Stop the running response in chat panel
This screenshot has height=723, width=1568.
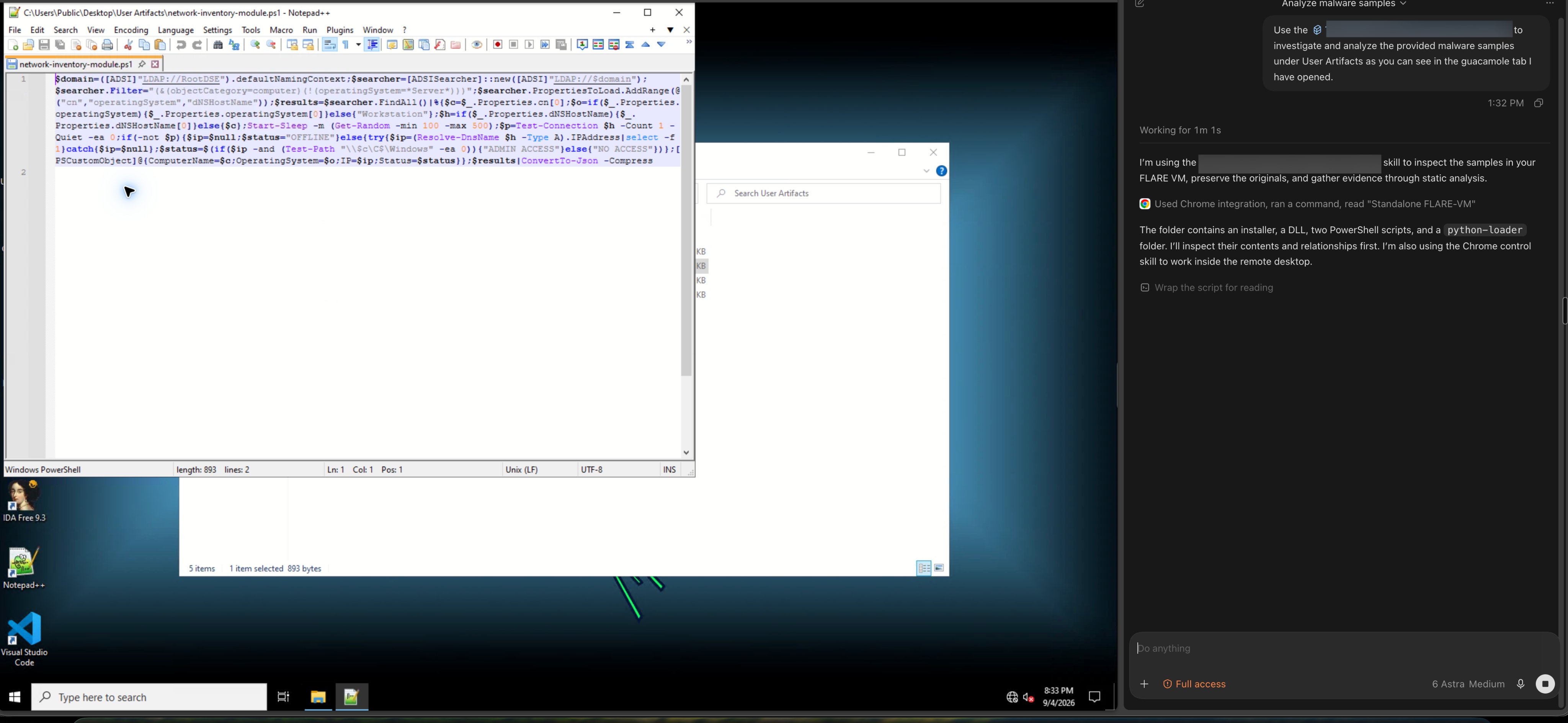(1545, 684)
